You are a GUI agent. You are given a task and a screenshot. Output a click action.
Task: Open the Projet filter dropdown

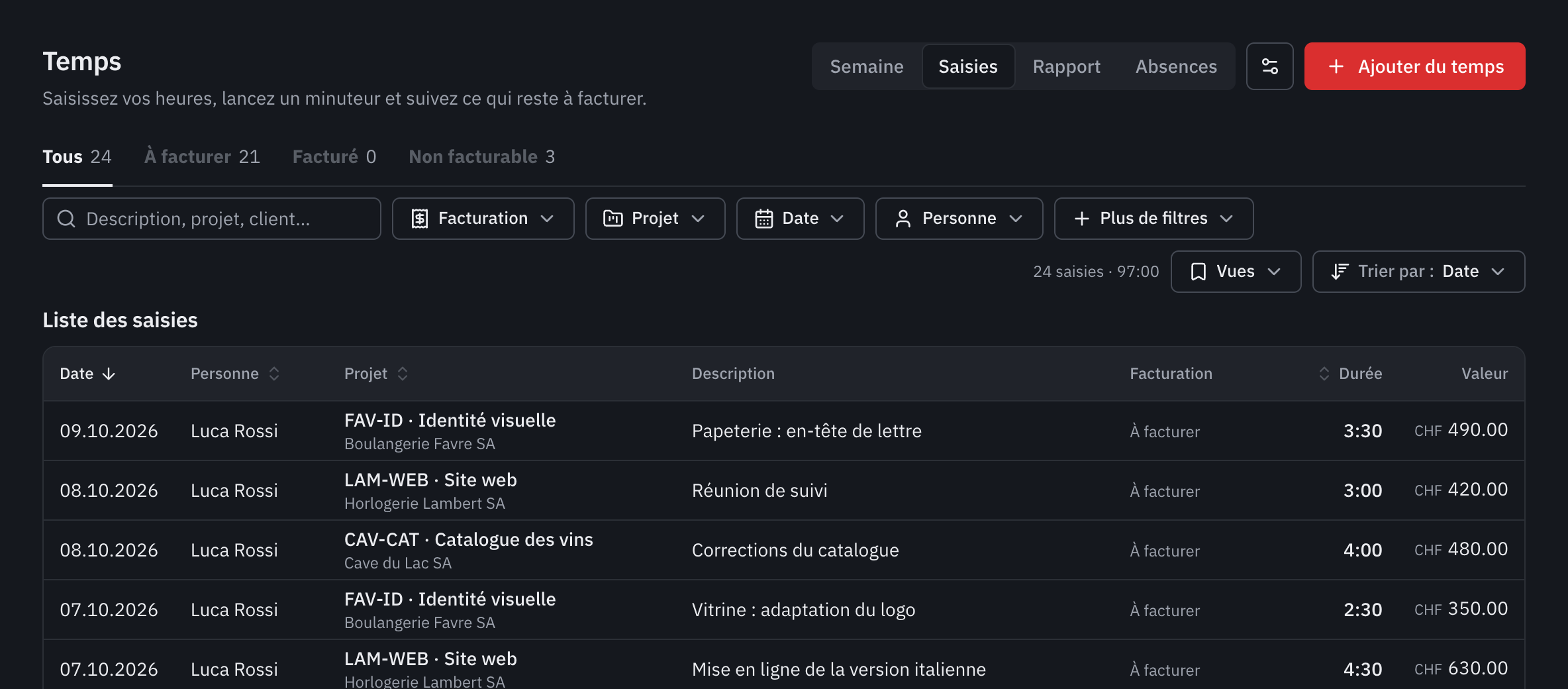(655, 219)
